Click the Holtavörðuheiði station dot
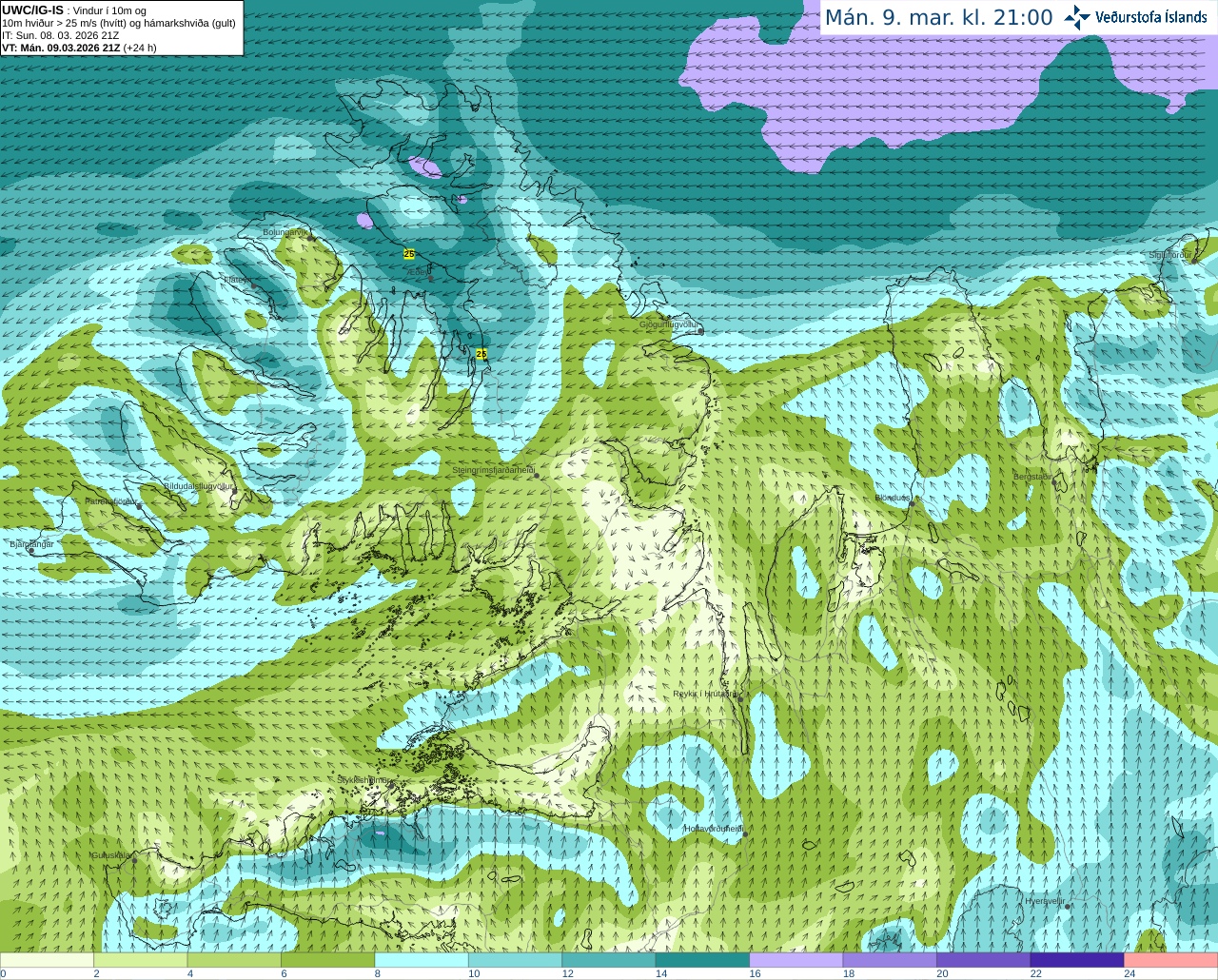This screenshot has height=980, width=1218. click(x=745, y=834)
